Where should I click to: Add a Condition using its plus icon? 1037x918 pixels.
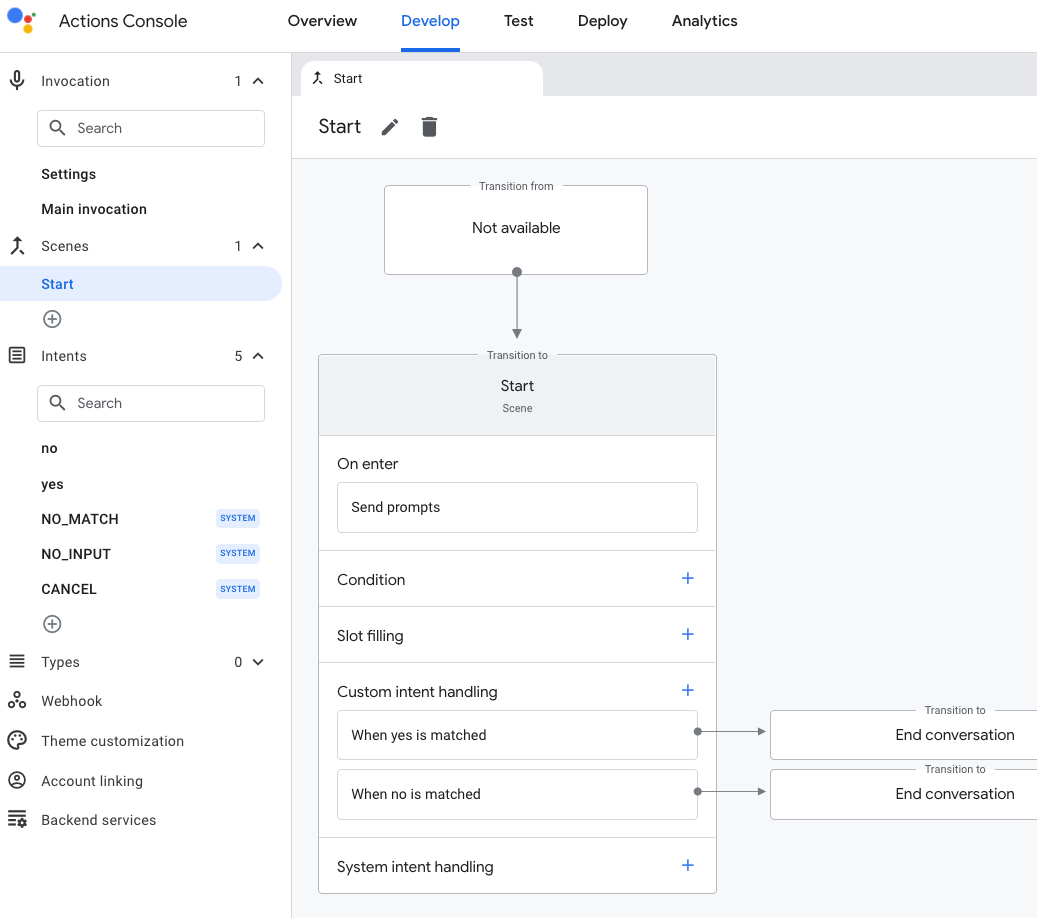pyautogui.click(x=687, y=579)
